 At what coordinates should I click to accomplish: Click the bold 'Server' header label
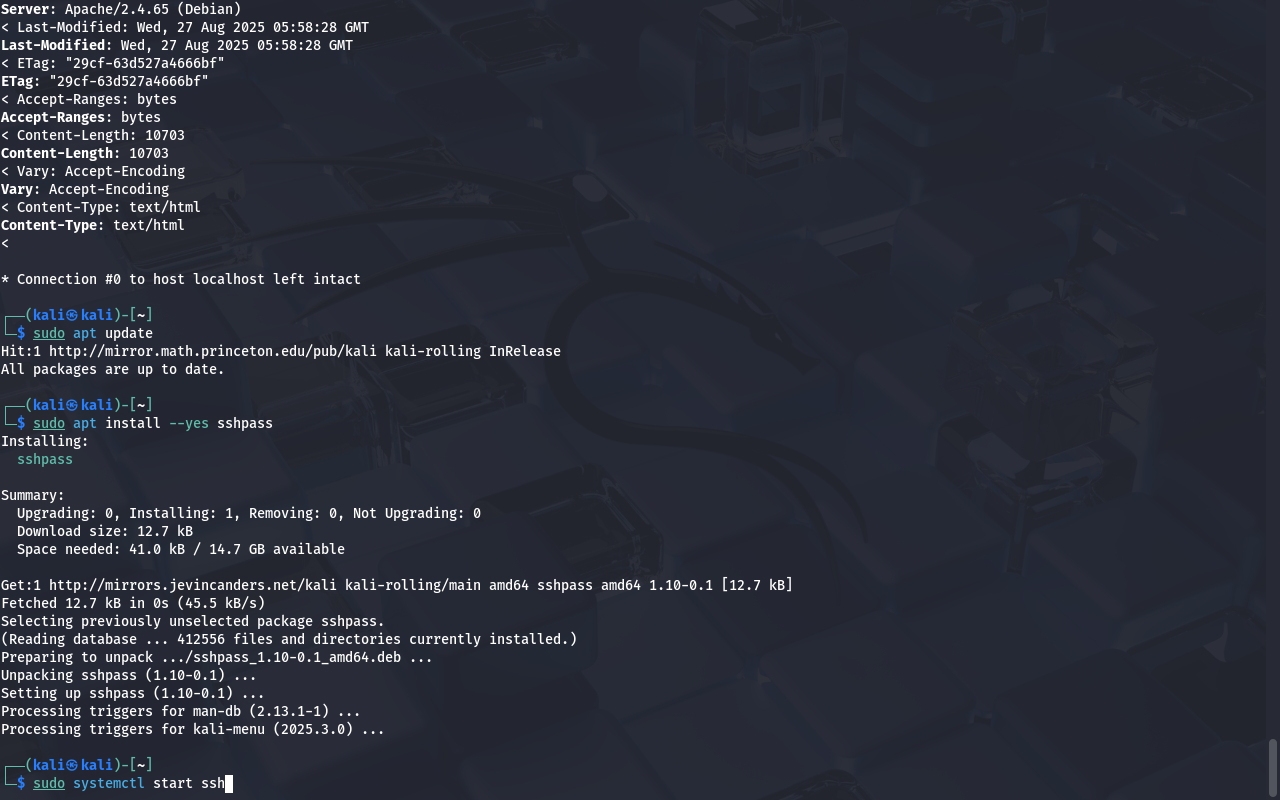(25, 9)
